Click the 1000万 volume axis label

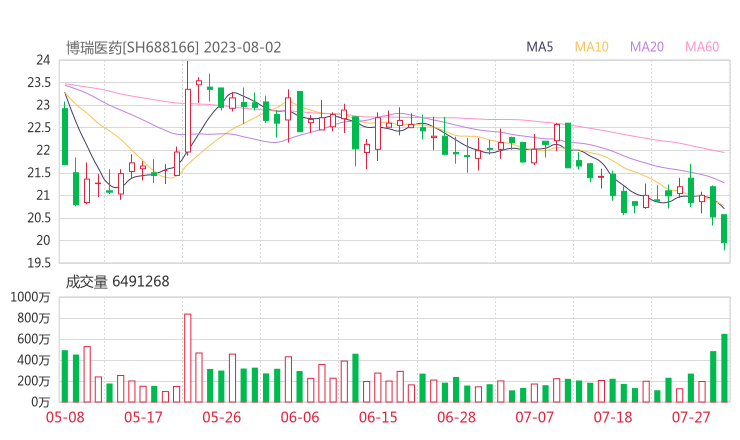30,297
